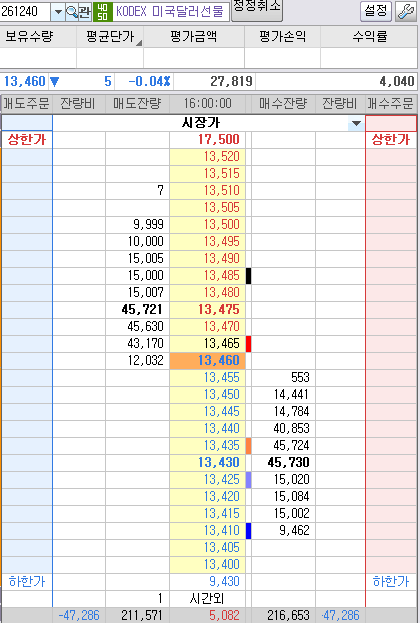Open the wrench tools icon
The height and width of the screenshot is (623, 420).
pos(406,11)
